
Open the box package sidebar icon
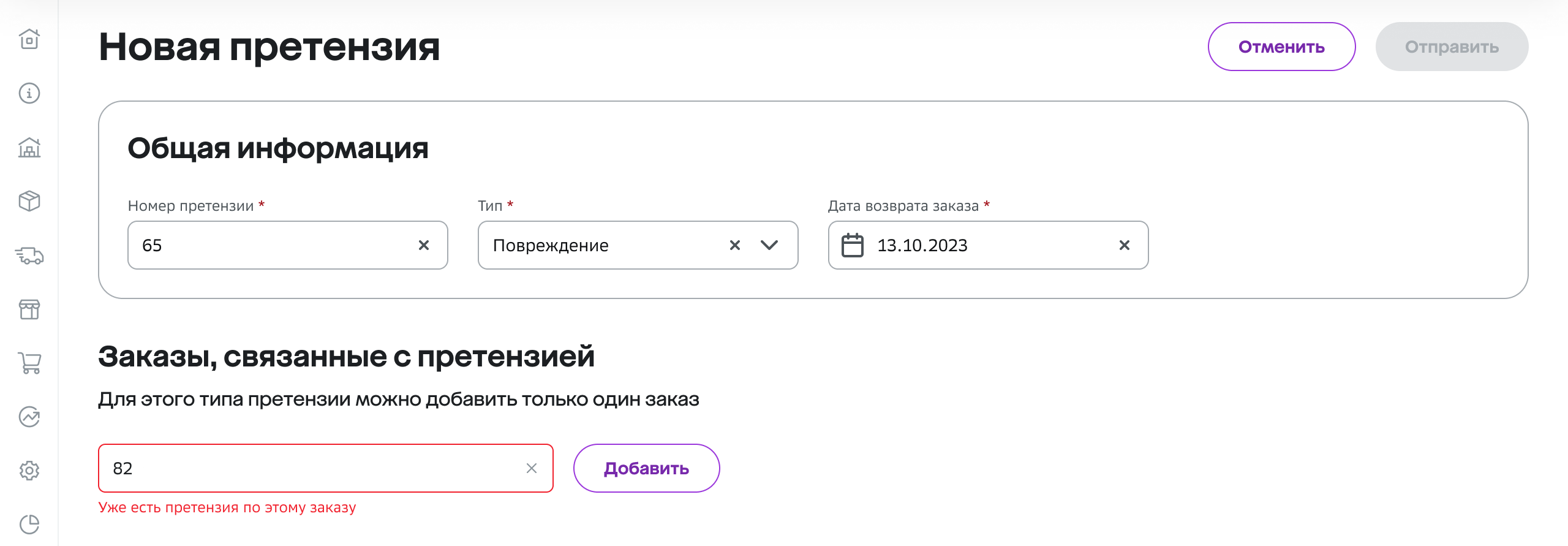(x=29, y=201)
